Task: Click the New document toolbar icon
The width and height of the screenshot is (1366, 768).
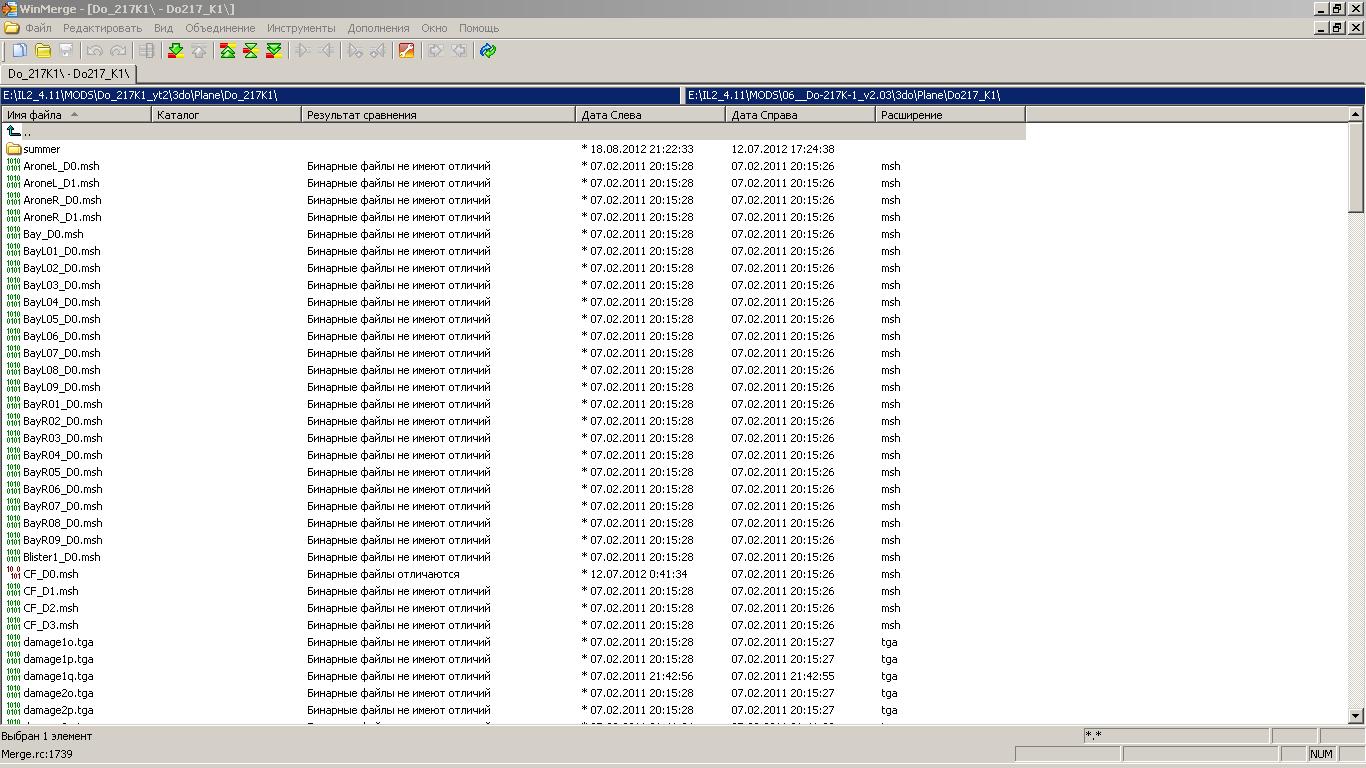Action: (20, 51)
